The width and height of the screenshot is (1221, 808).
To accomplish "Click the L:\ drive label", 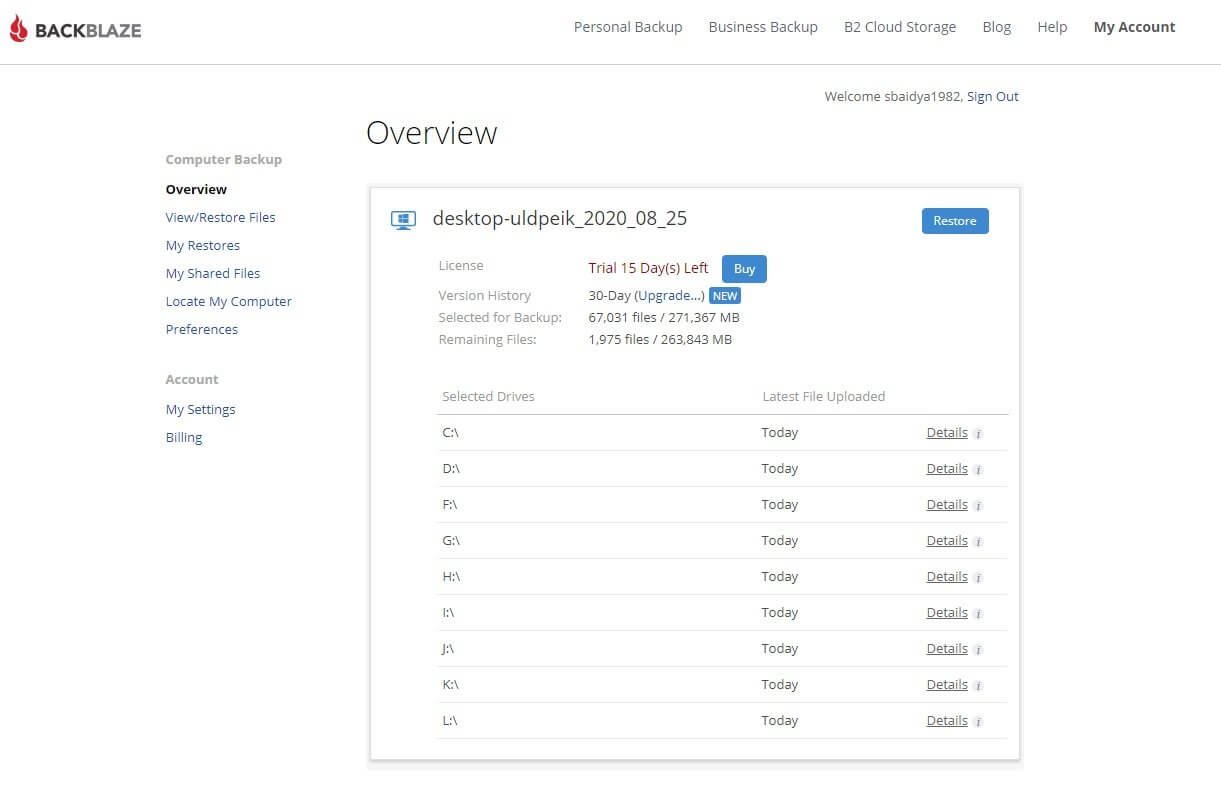I will point(450,721).
